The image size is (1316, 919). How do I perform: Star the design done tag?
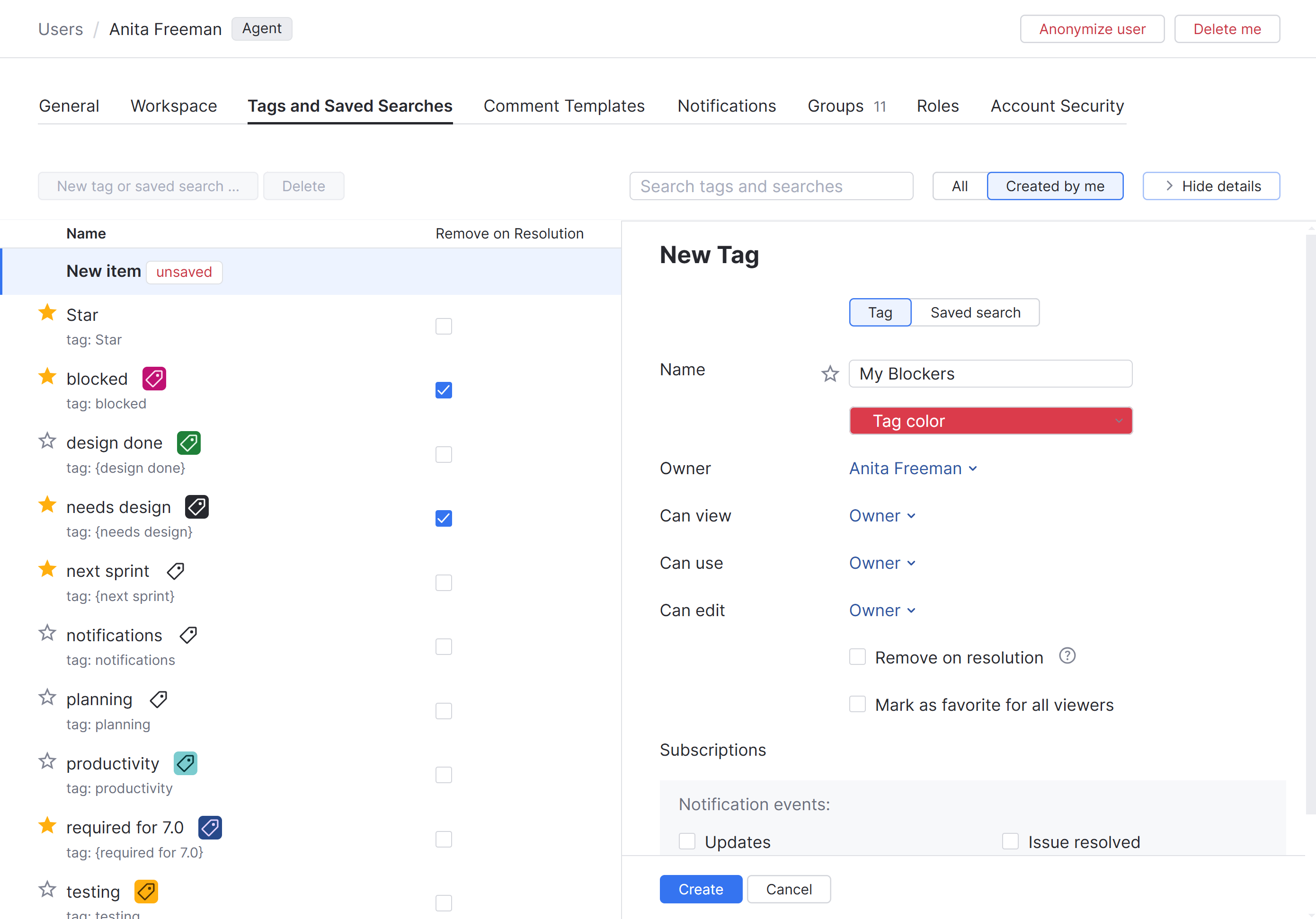[x=47, y=441]
